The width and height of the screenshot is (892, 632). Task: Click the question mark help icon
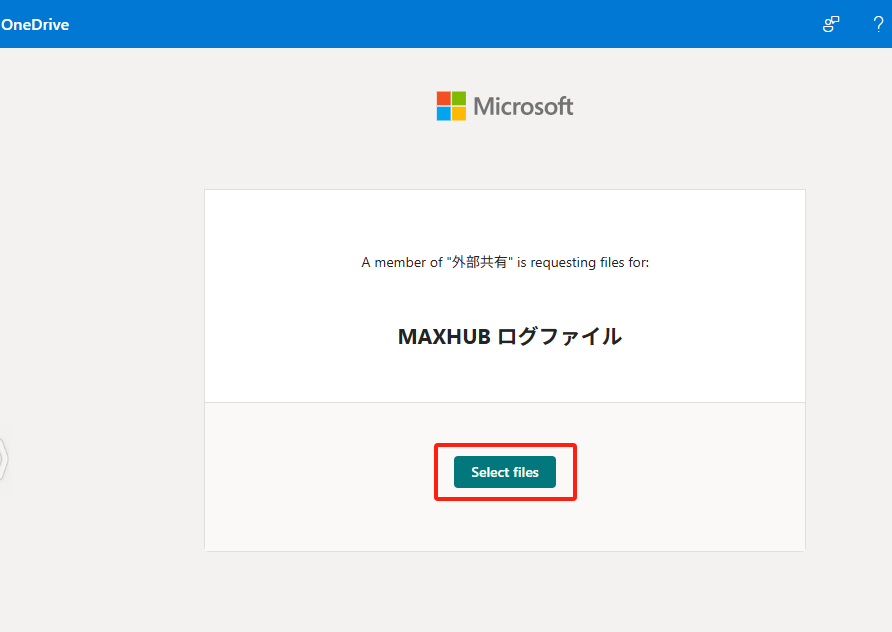tap(878, 24)
